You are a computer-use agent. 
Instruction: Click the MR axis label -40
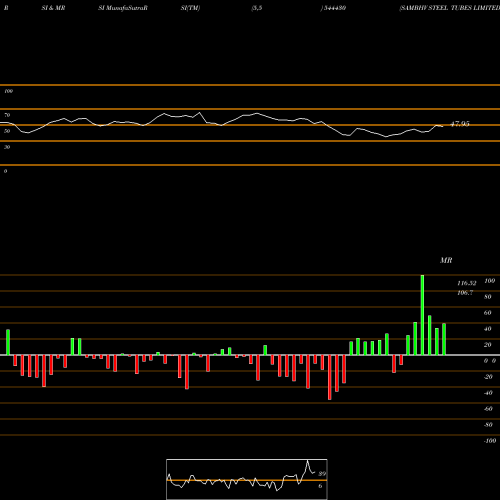[488, 393]
